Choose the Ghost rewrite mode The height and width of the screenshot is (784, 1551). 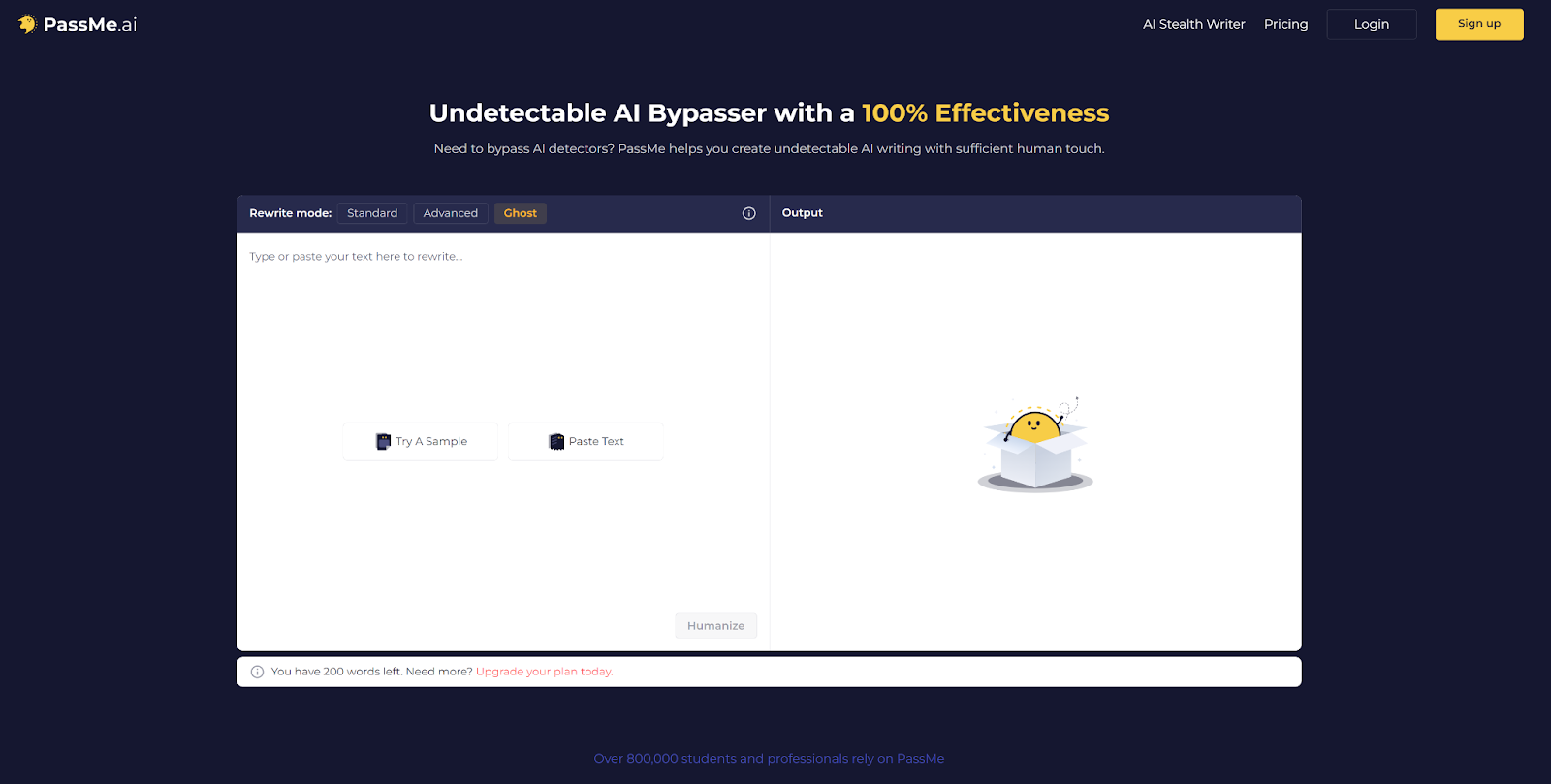tap(521, 213)
